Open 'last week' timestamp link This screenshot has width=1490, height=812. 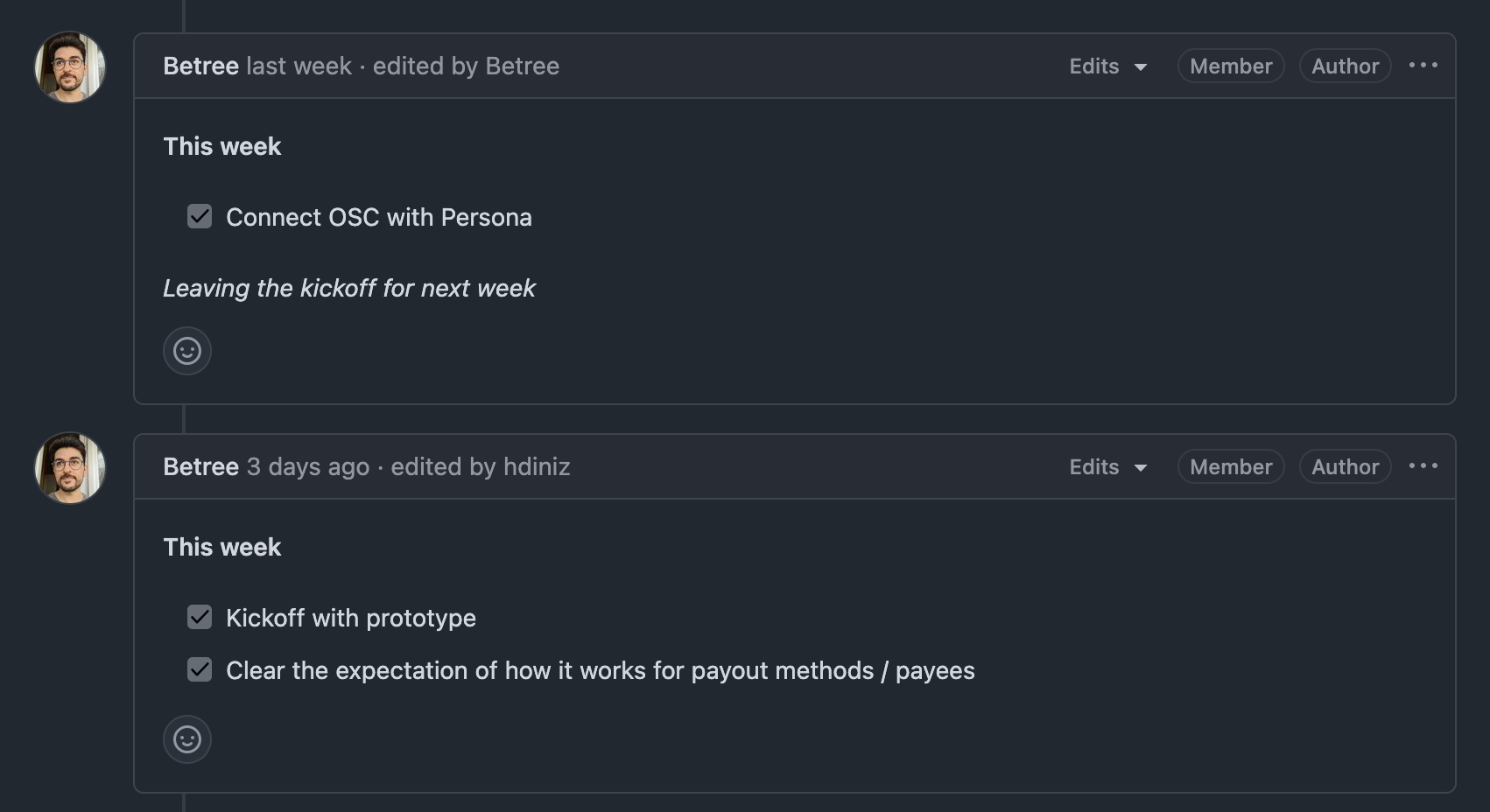[x=299, y=66]
